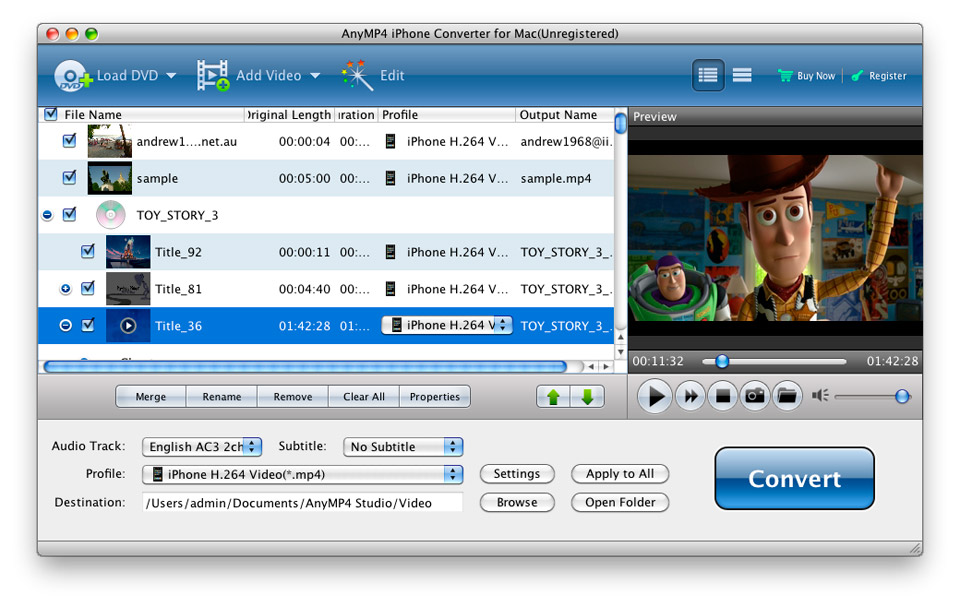Click the vertical file list scrollbar thumb

point(620,123)
